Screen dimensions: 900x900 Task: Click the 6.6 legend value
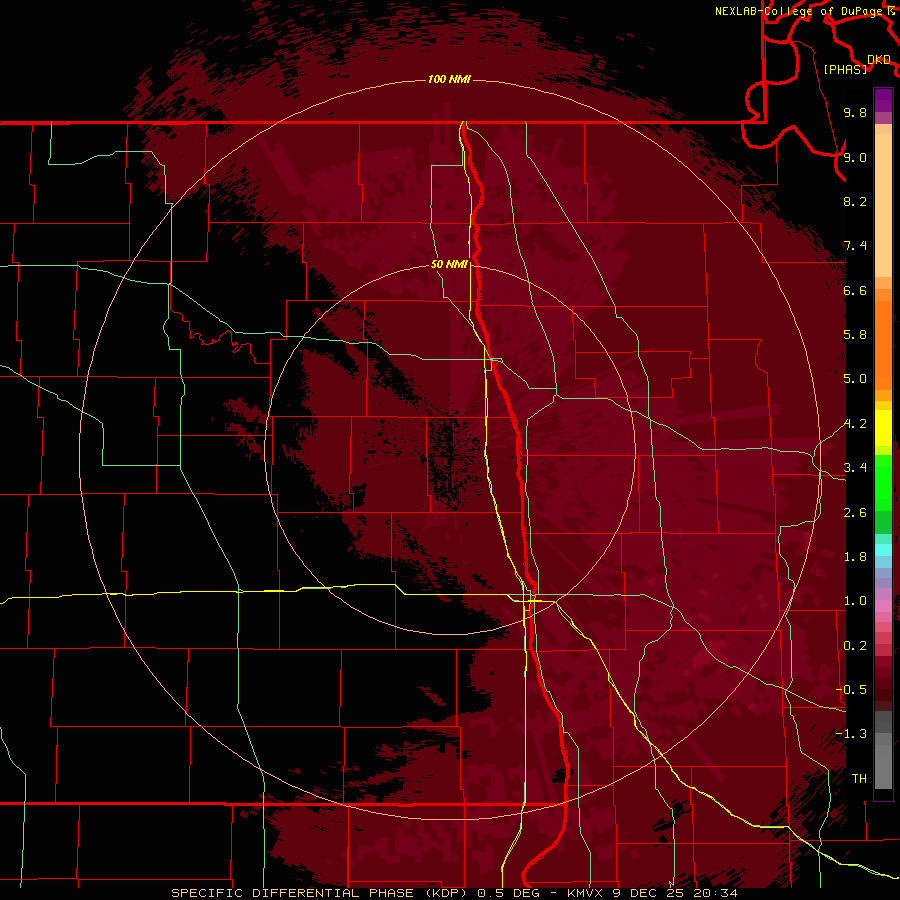point(855,290)
